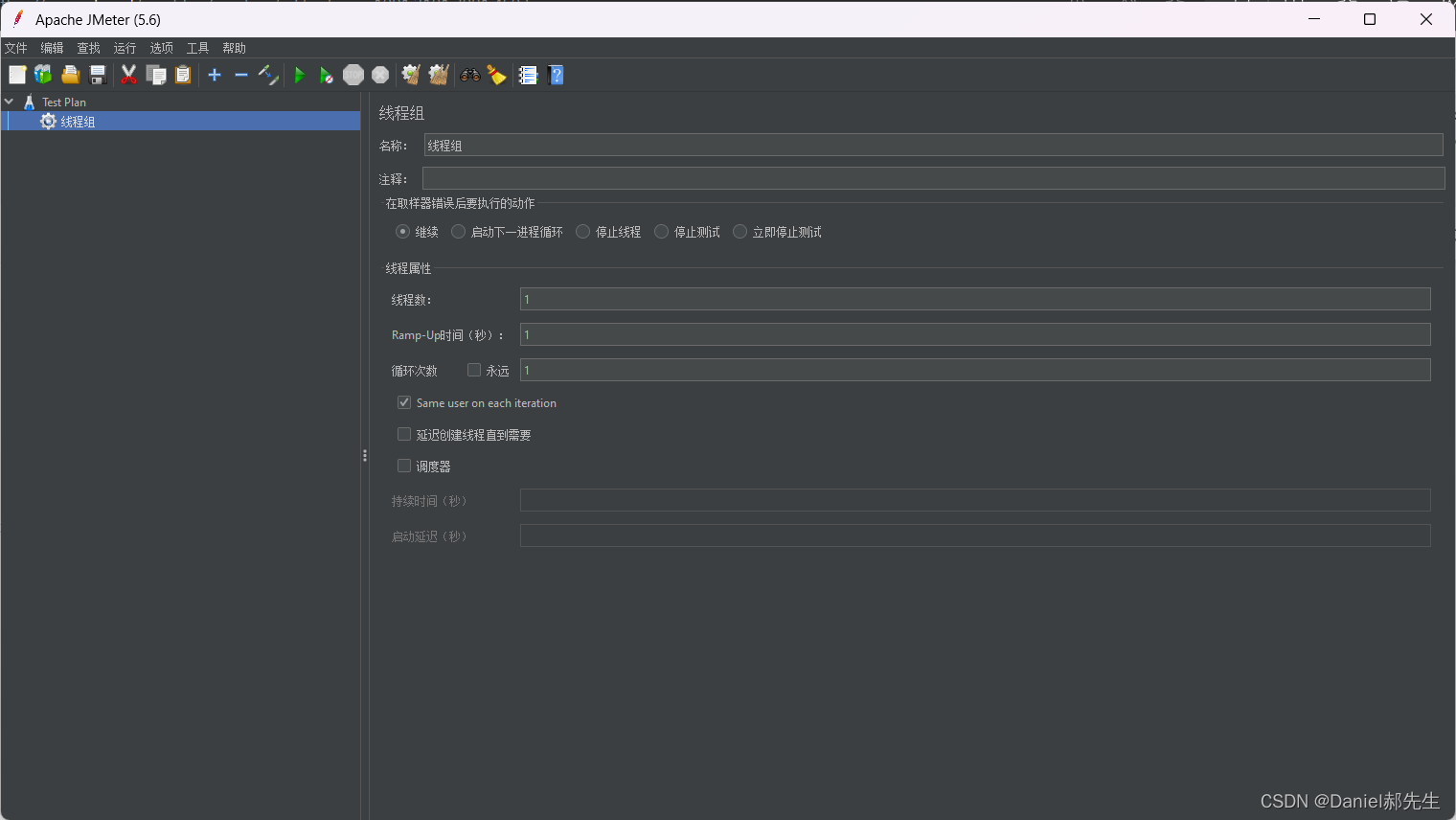Click the 名称 name input field
The width and height of the screenshot is (1456, 820).
pyautogui.click(x=933, y=145)
